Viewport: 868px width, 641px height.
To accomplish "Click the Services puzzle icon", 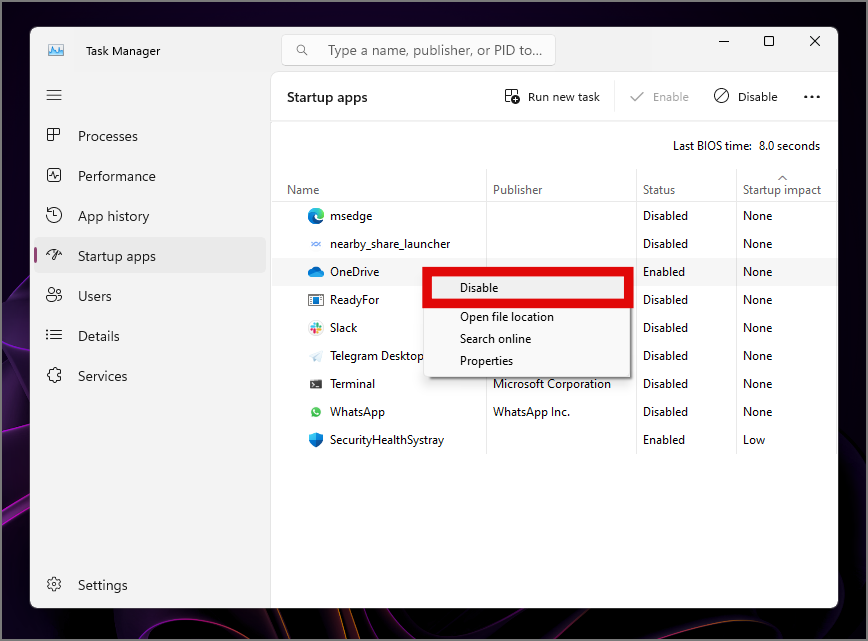I will tap(54, 375).
